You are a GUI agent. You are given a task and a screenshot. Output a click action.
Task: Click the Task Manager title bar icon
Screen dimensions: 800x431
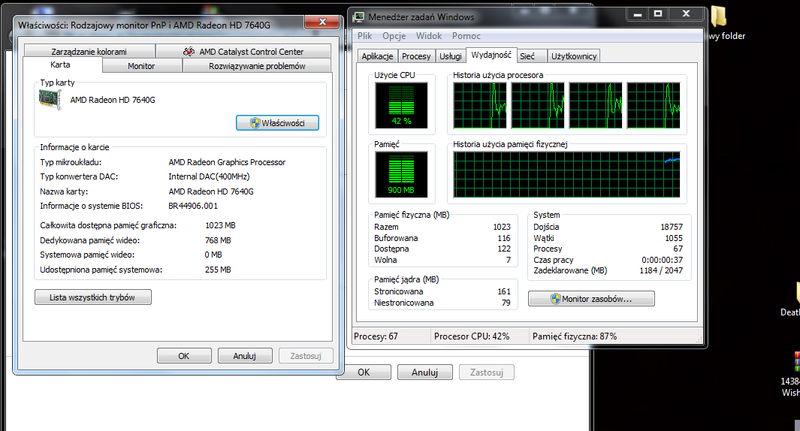(x=359, y=17)
